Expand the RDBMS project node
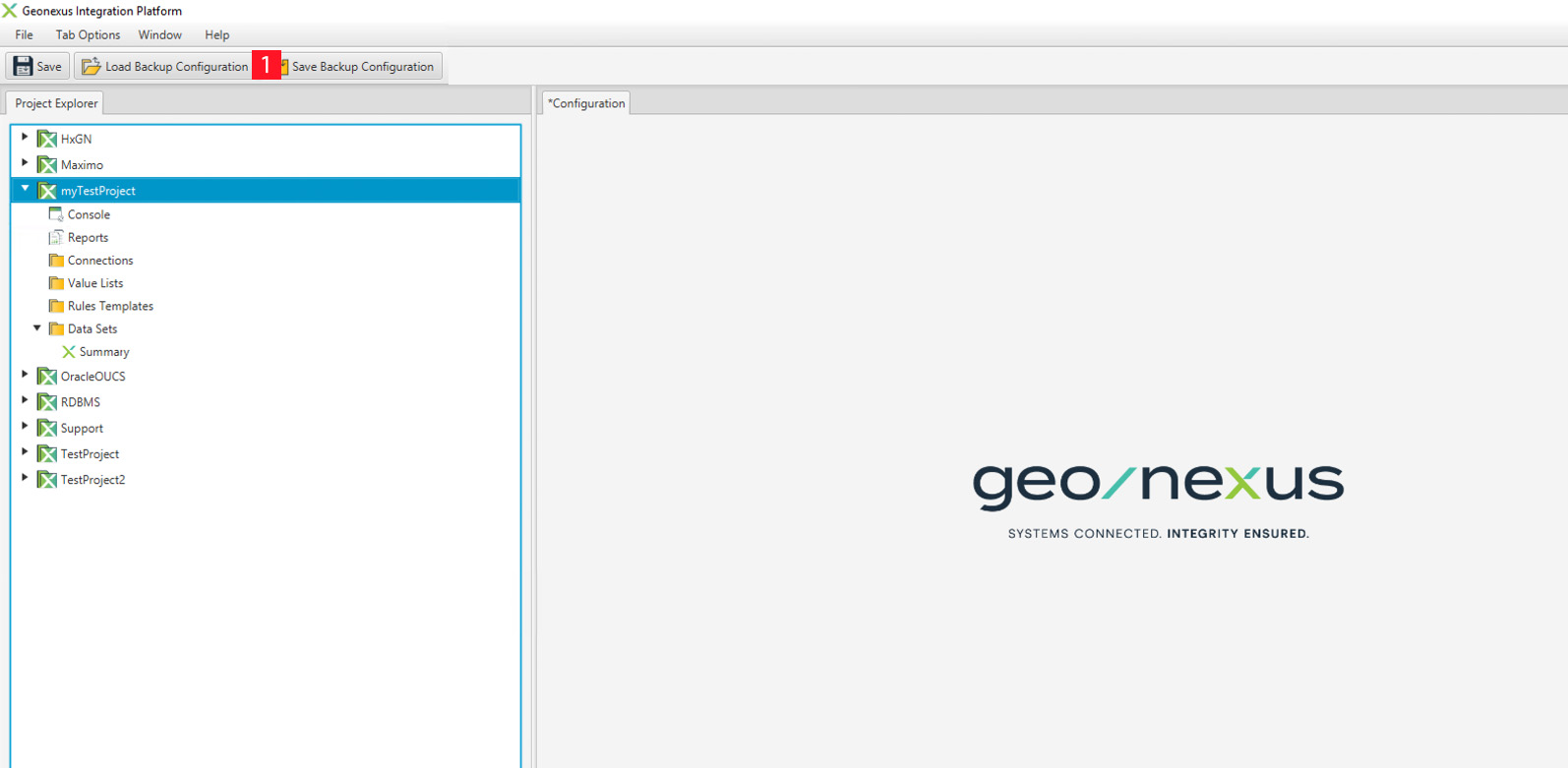Viewport: 1568px width, 768px height. tap(25, 400)
